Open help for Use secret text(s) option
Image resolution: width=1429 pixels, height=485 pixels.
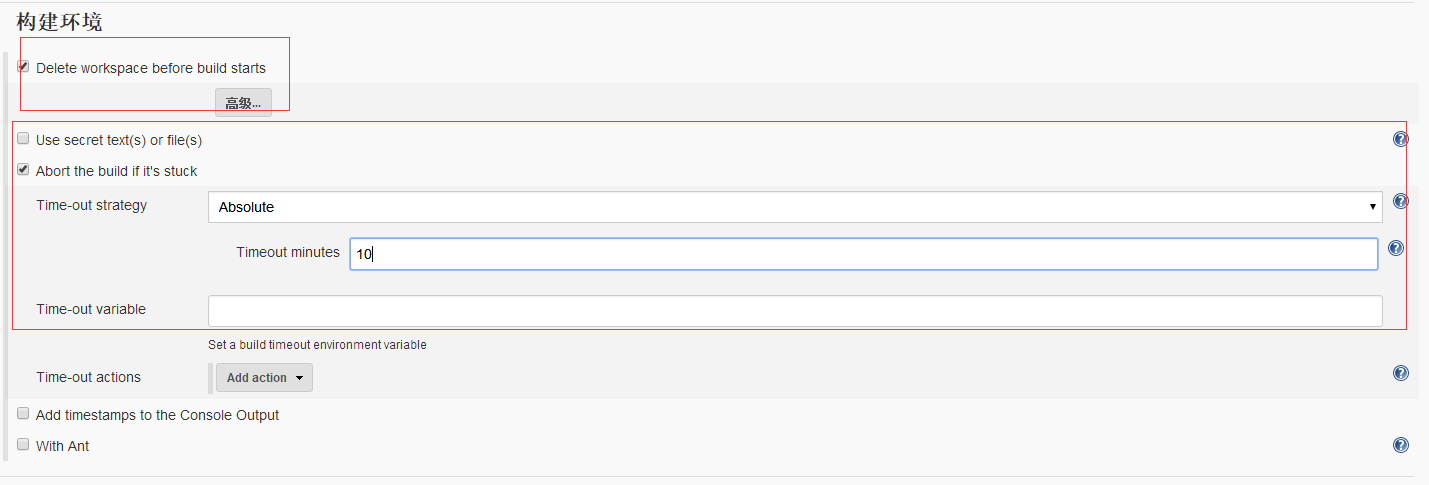[1400, 139]
